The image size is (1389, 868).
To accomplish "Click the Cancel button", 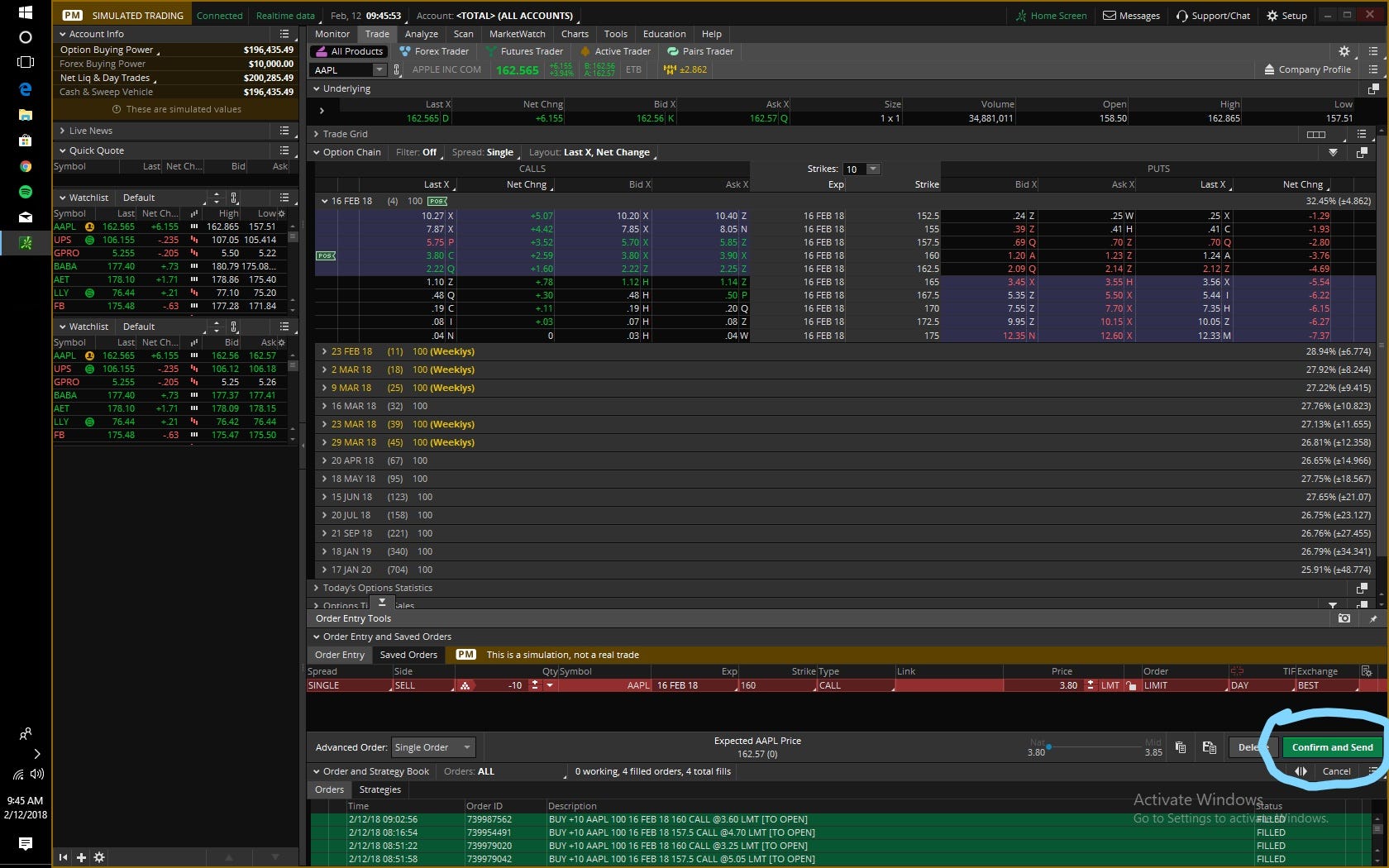I will (x=1336, y=771).
